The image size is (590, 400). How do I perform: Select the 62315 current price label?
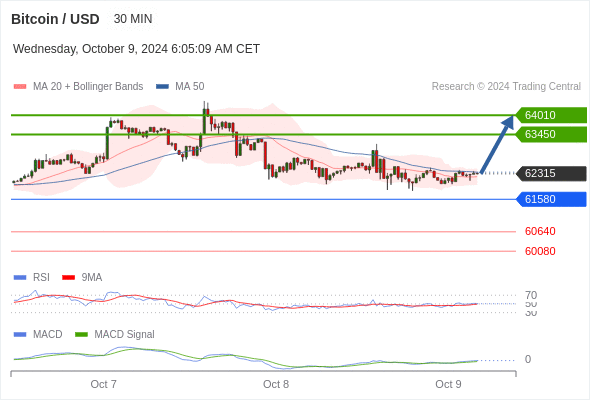click(x=551, y=173)
